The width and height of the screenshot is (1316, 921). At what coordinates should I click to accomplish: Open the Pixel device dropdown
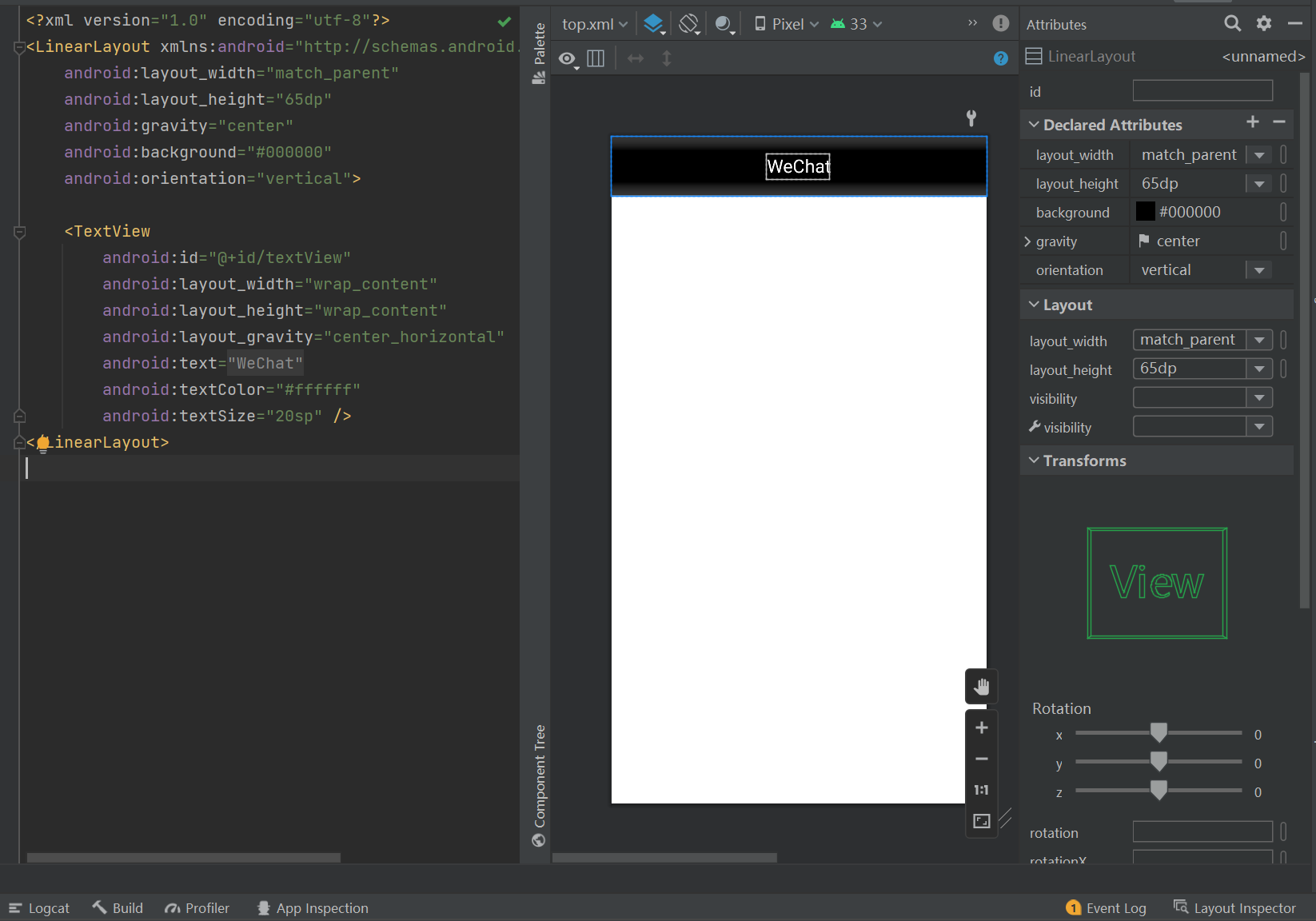[x=787, y=24]
